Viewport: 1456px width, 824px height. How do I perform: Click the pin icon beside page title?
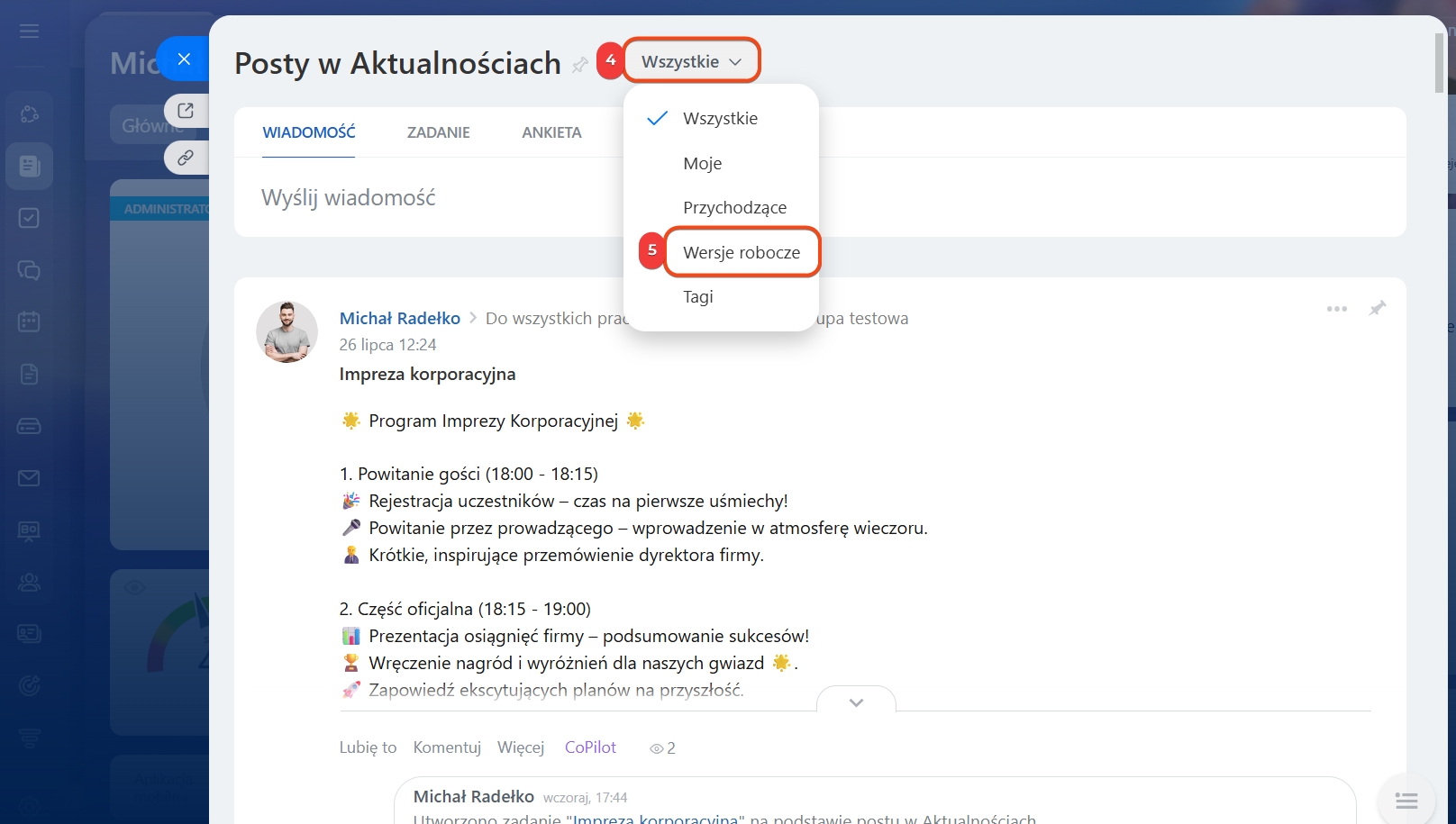[580, 64]
